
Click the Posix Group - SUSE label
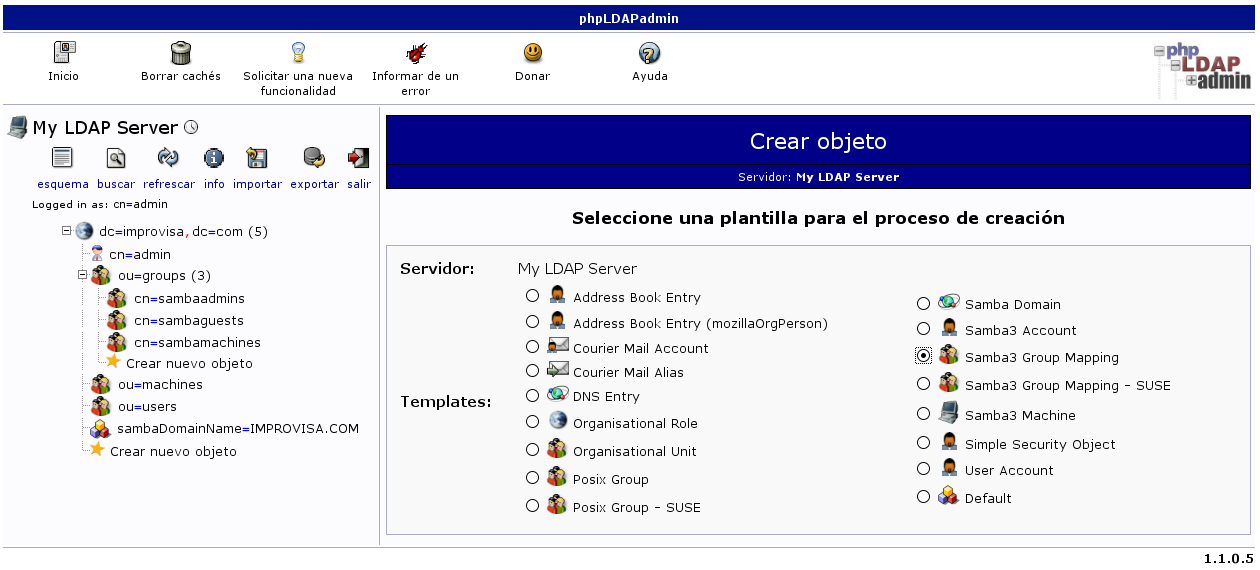(x=636, y=508)
